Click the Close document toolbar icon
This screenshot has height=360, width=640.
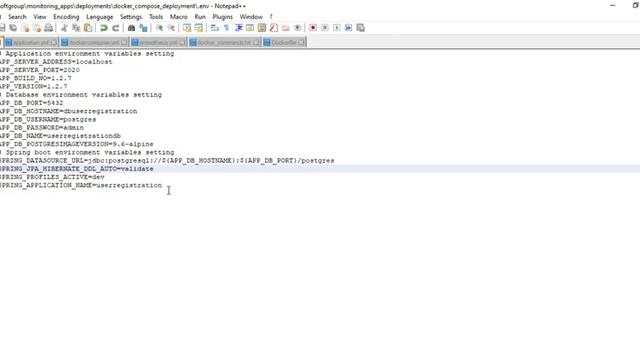tap(25, 28)
